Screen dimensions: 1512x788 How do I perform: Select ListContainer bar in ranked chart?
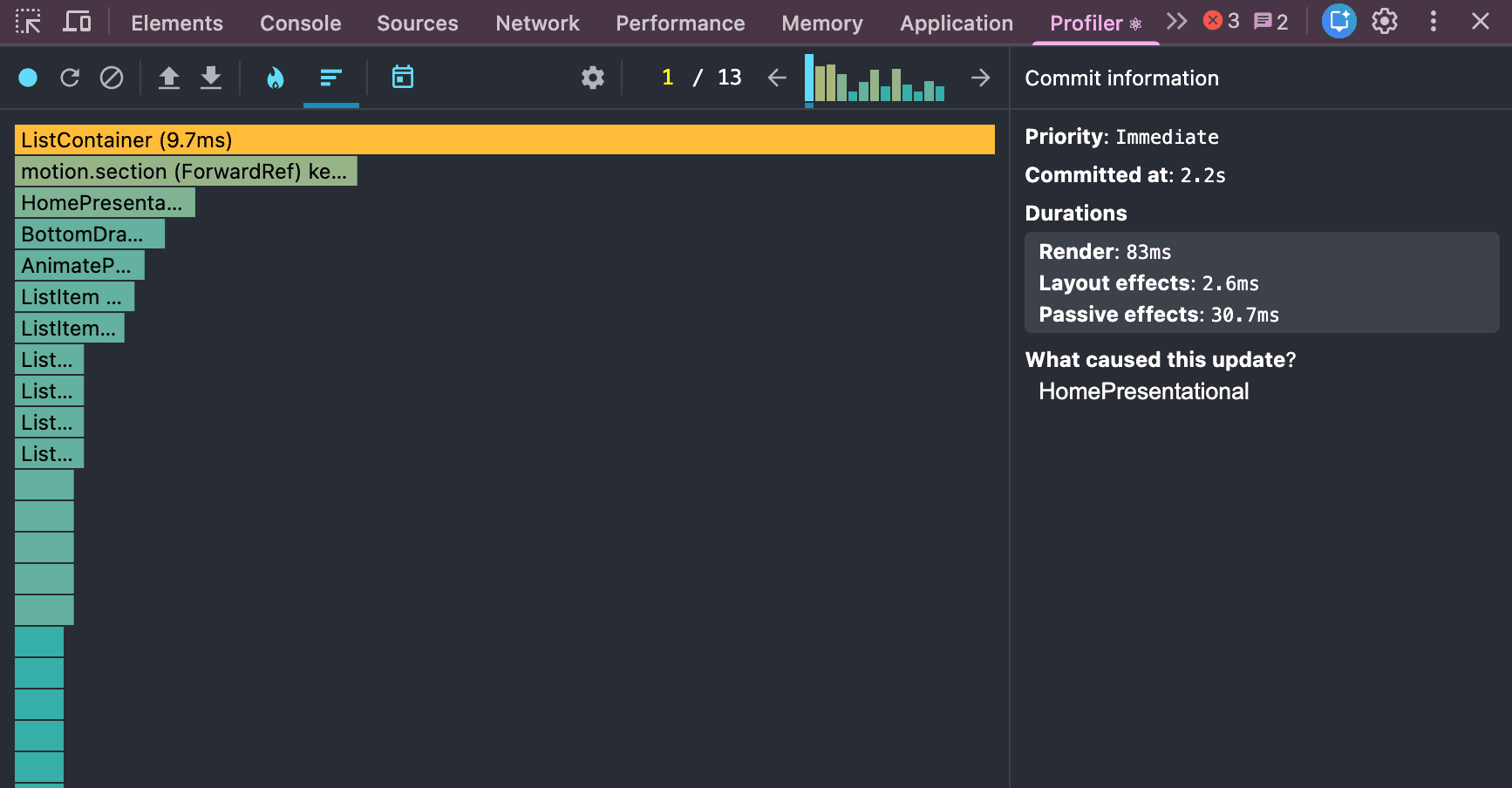504,139
